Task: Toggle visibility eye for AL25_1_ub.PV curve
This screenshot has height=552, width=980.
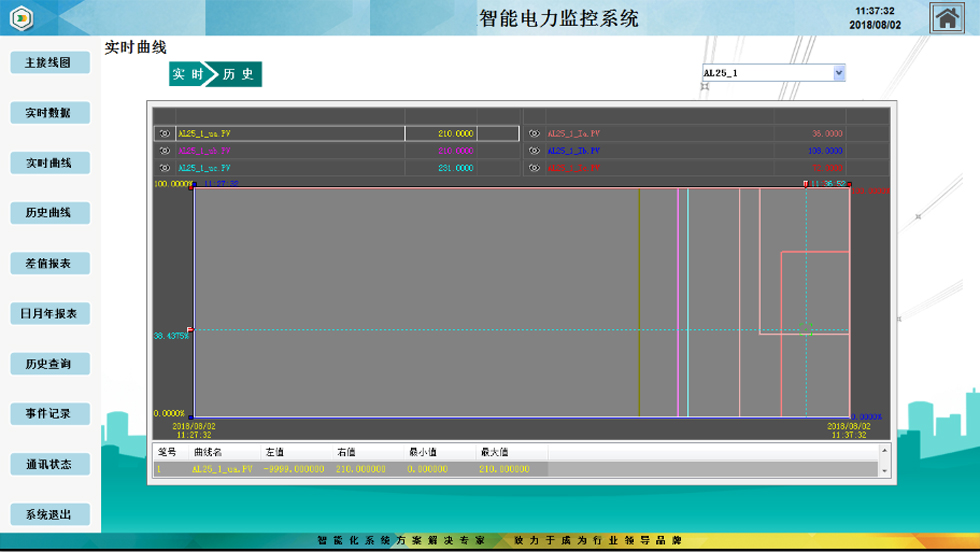Action: click(165, 151)
